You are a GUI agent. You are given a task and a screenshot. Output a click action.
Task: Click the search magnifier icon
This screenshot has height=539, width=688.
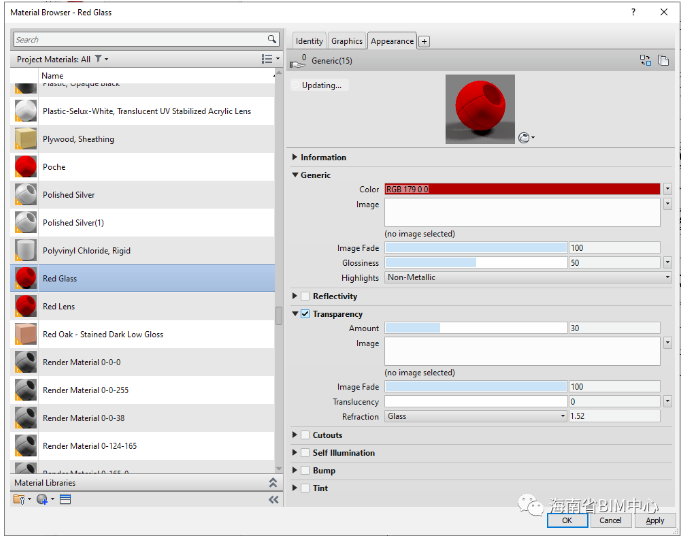272,40
